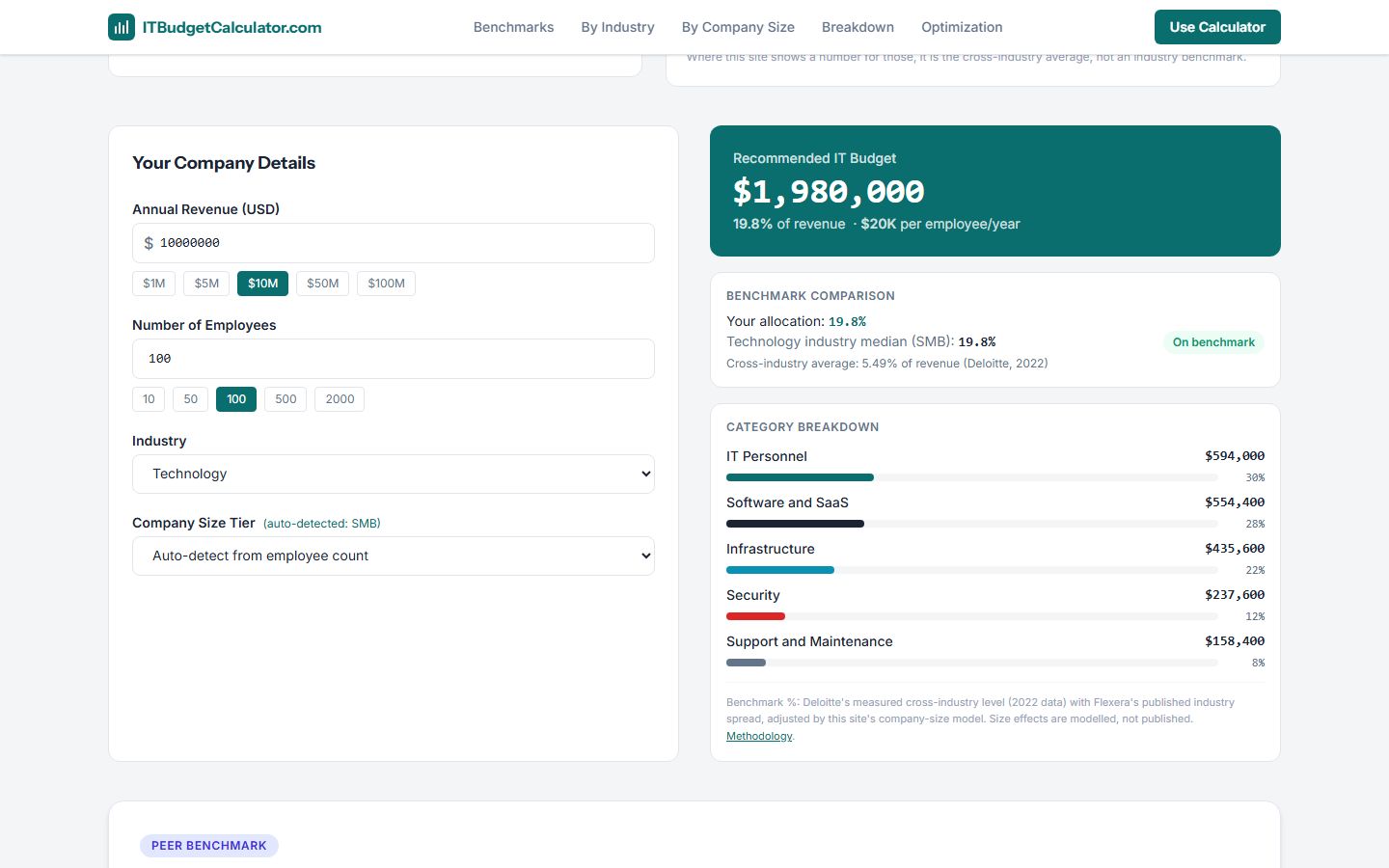Click the red Security progress bar

(971, 616)
